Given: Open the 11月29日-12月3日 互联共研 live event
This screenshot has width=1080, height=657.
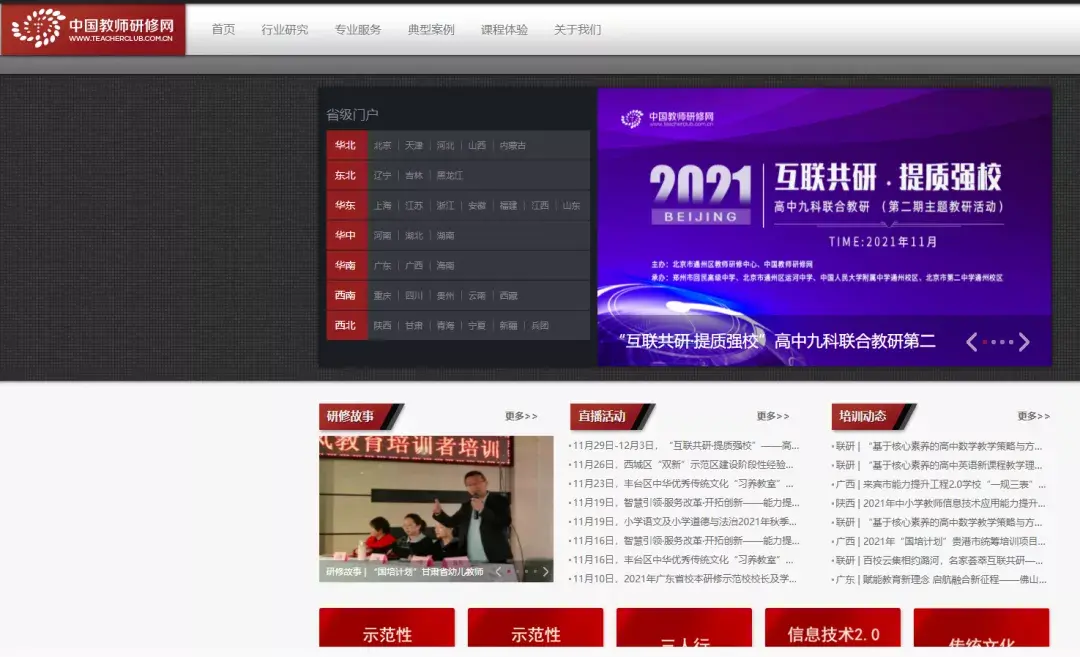Looking at the screenshot, I should [x=684, y=446].
